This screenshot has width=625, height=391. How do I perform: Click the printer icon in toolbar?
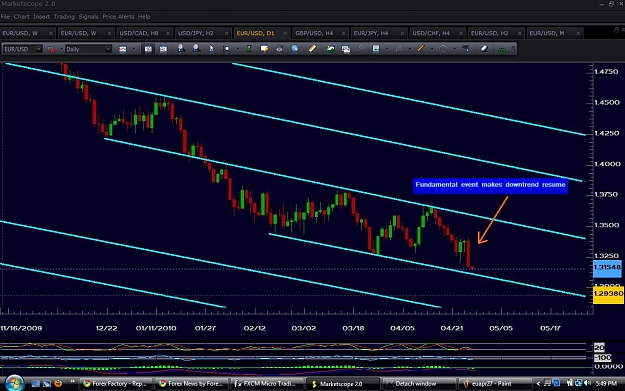pyautogui.click(x=279, y=49)
